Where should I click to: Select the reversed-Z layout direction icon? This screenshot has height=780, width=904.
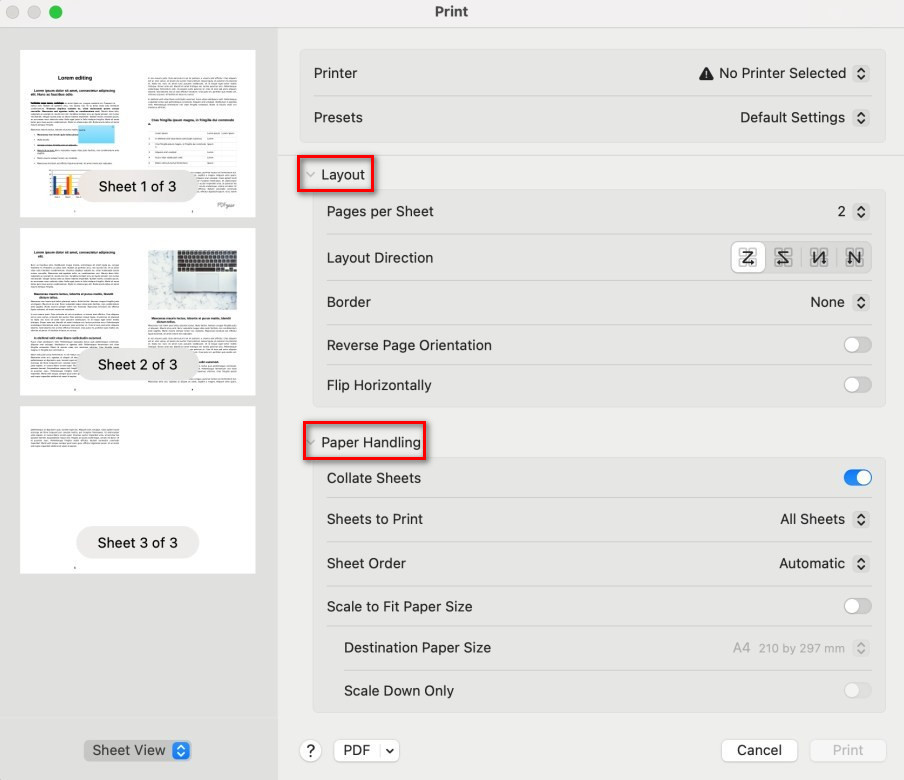pyautogui.click(x=783, y=257)
